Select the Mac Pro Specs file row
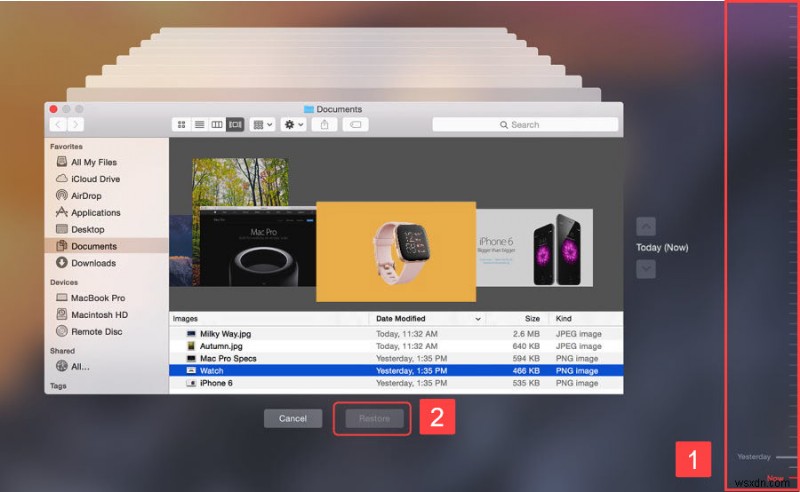This screenshot has width=800, height=492. [x=396, y=358]
